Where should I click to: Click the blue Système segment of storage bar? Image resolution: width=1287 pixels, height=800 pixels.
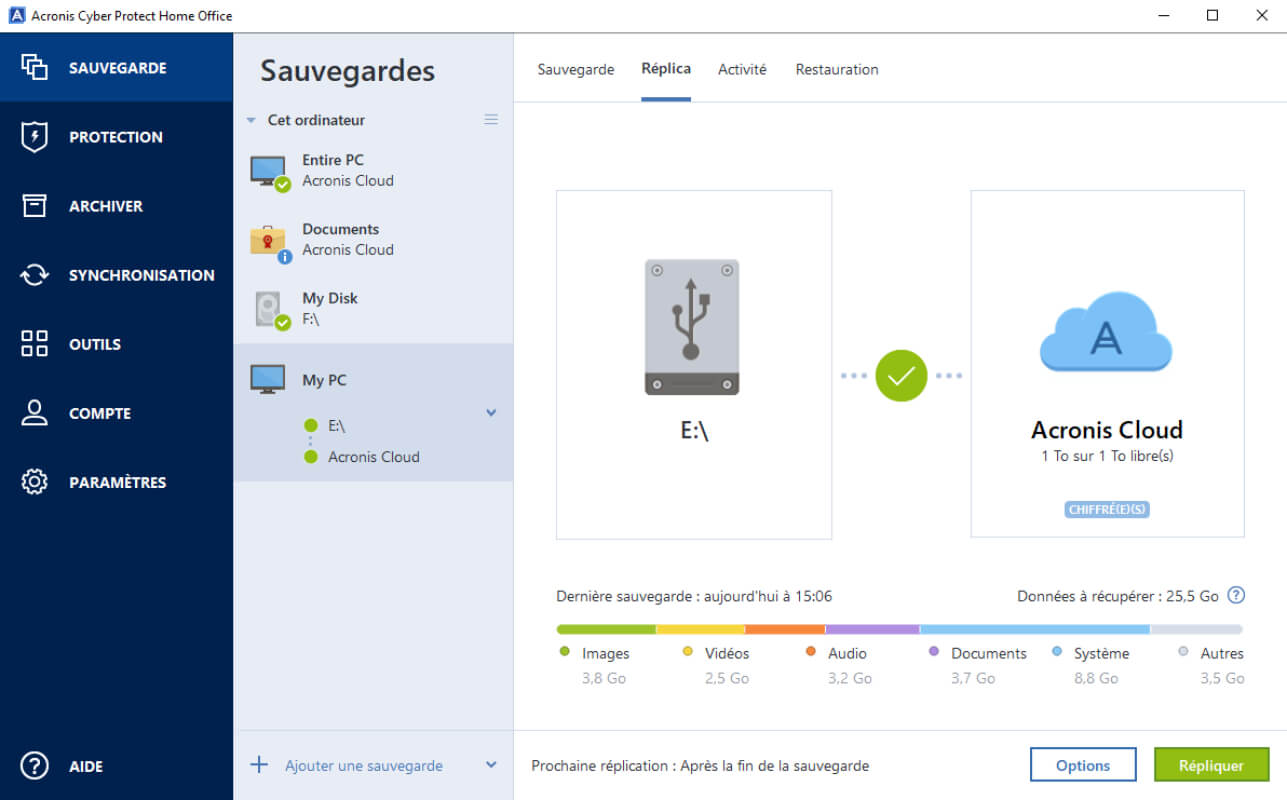1034,629
